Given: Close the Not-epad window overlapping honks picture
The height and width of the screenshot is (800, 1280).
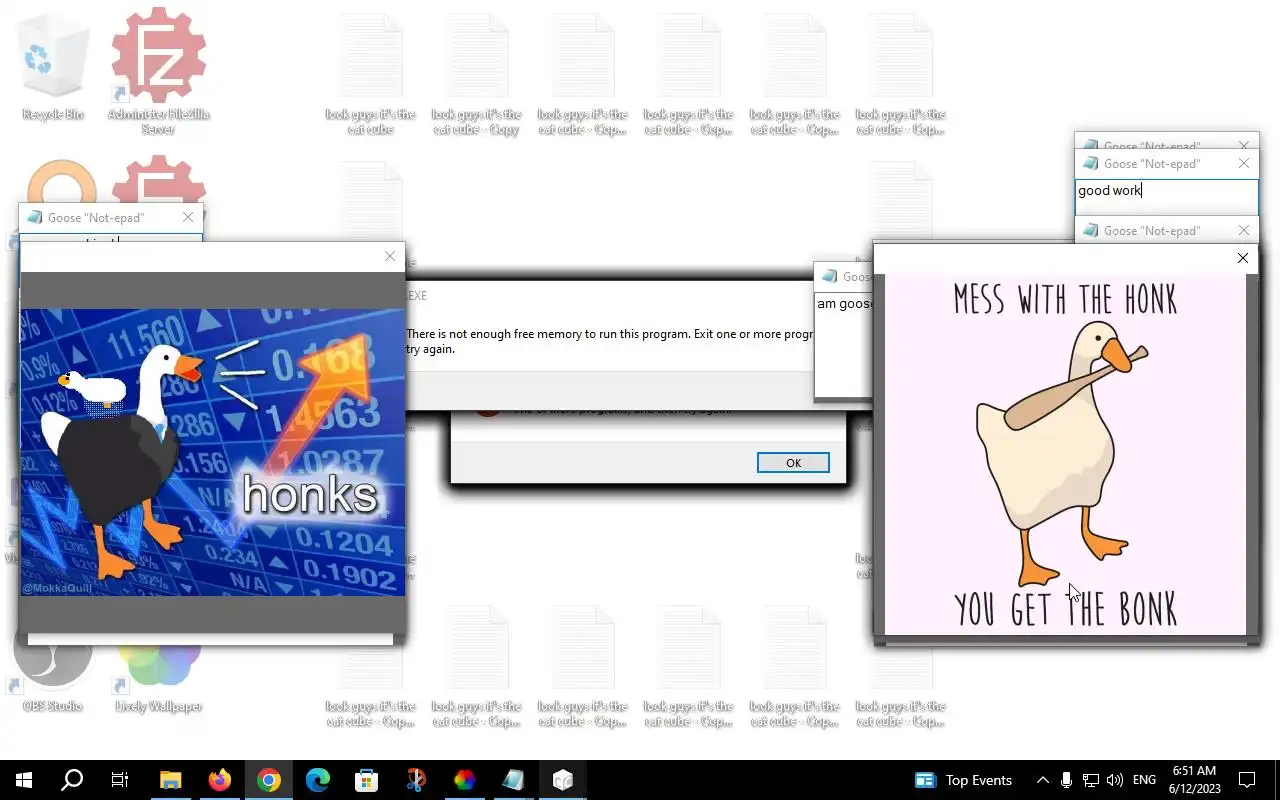Looking at the screenshot, I should pyautogui.click(x=188, y=217).
